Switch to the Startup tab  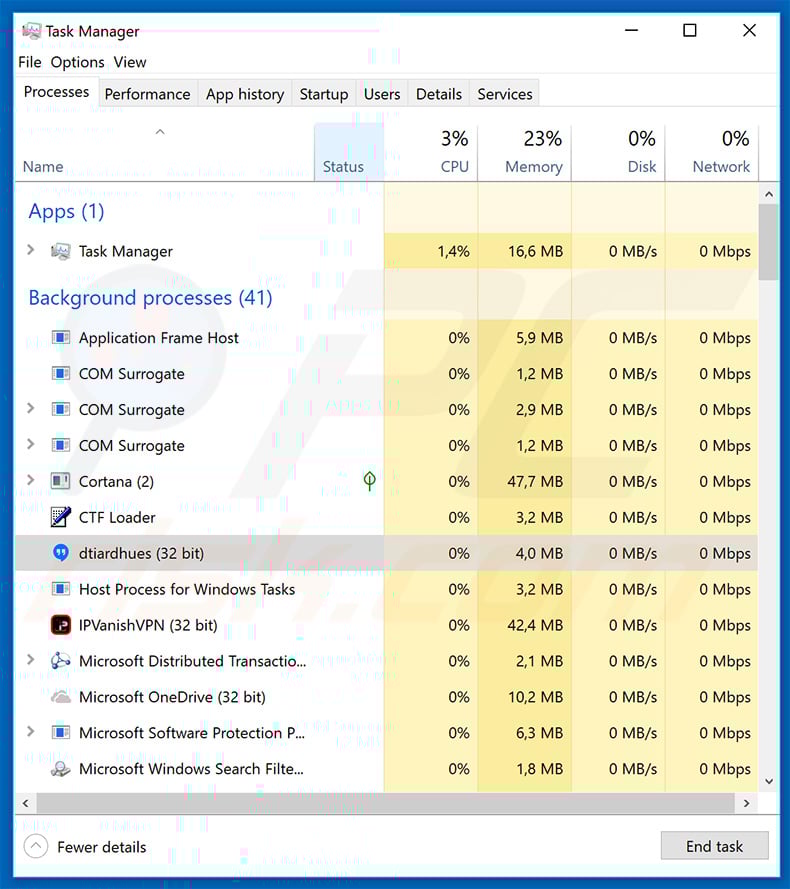(x=324, y=94)
